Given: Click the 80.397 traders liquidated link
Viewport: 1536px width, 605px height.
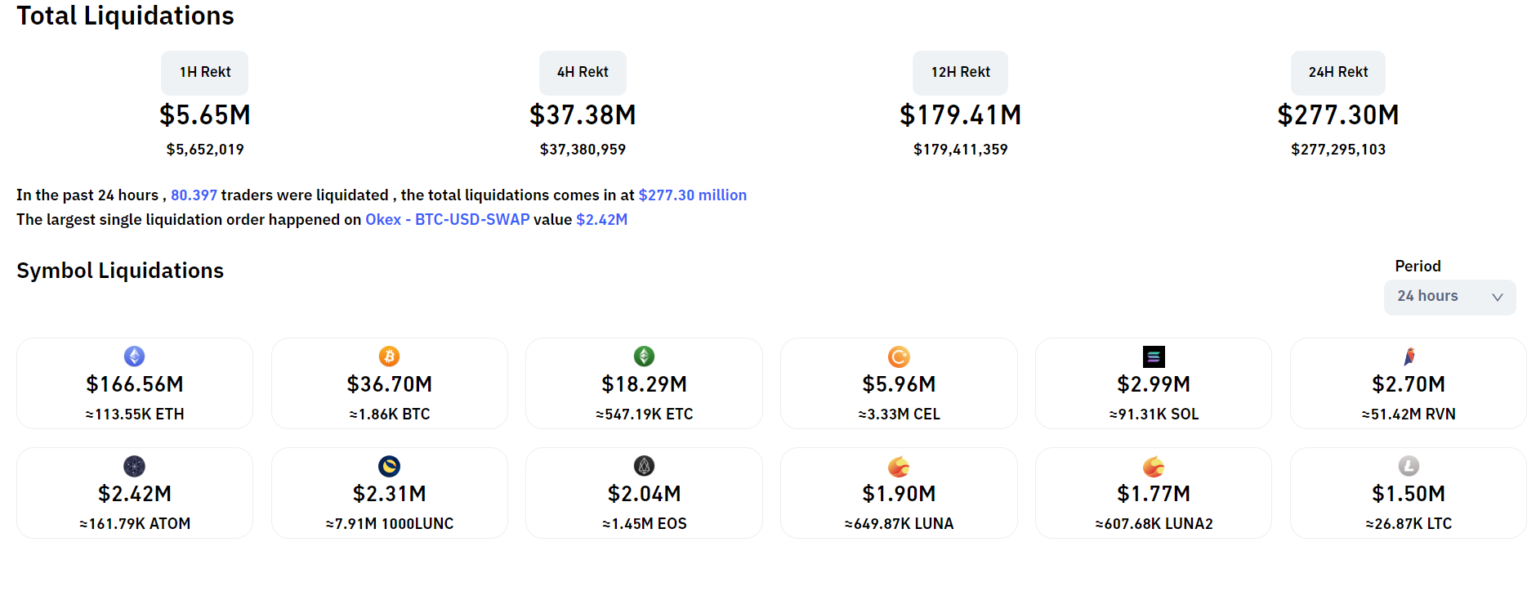Looking at the screenshot, I should [x=194, y=195].
